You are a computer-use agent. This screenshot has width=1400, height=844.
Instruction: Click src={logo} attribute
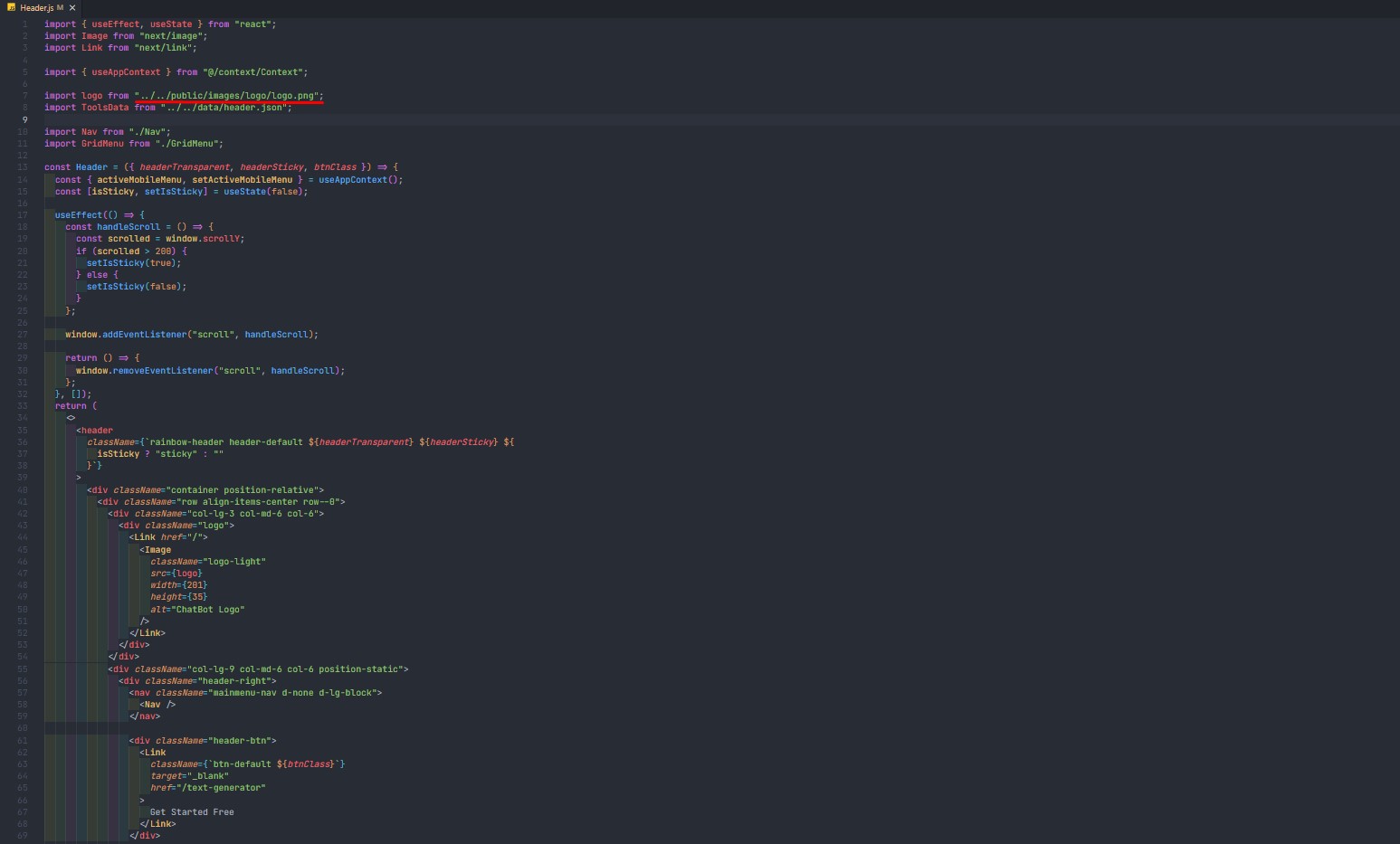[176, 574]
